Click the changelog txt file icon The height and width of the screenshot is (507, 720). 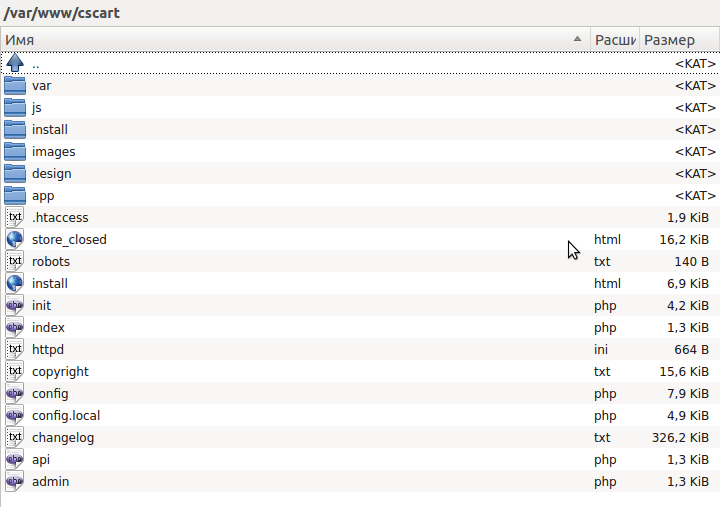pyautogui.click(x=15, y=437)
